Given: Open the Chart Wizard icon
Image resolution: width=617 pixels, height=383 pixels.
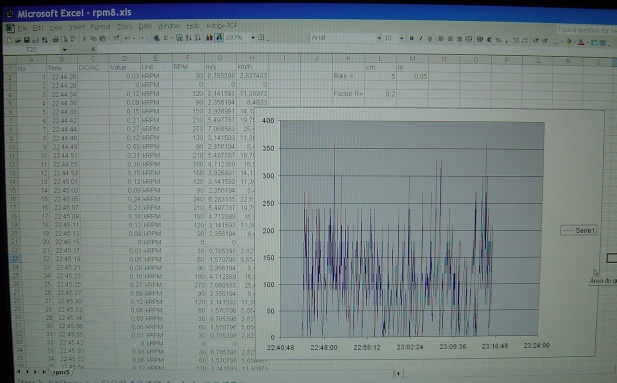Looking at the screenshot, I should [x=209, y=38].
